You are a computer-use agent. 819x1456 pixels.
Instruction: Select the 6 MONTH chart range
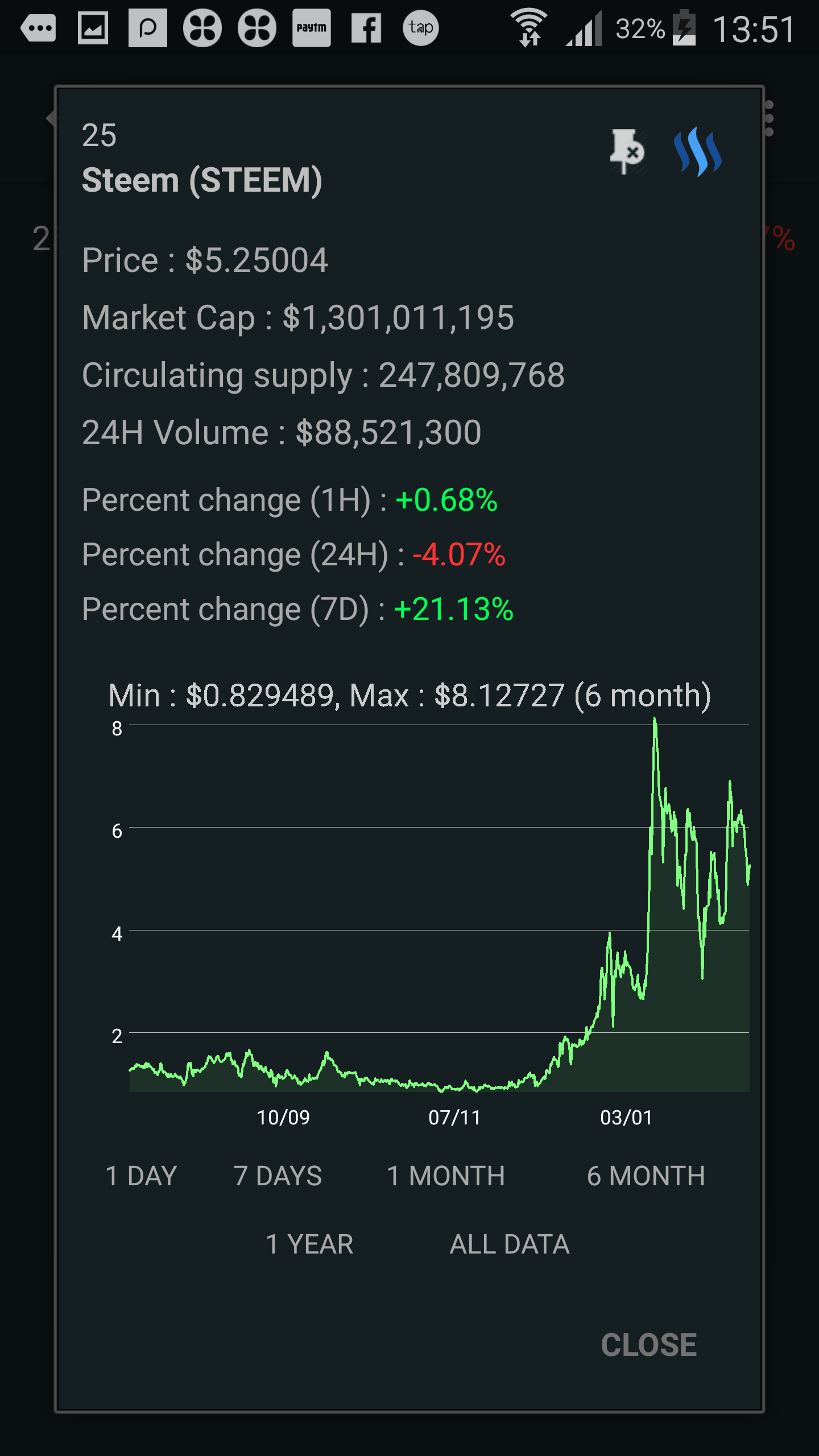click(x=646, y=1176)
